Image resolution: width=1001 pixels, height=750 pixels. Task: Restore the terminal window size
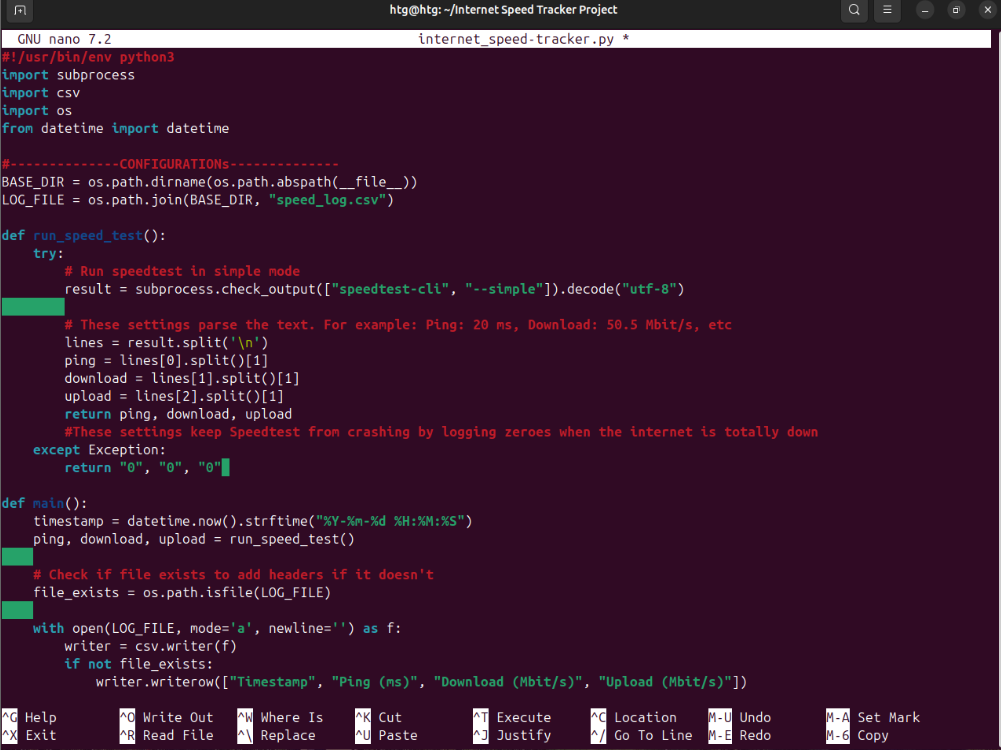(x=956, y=10)
